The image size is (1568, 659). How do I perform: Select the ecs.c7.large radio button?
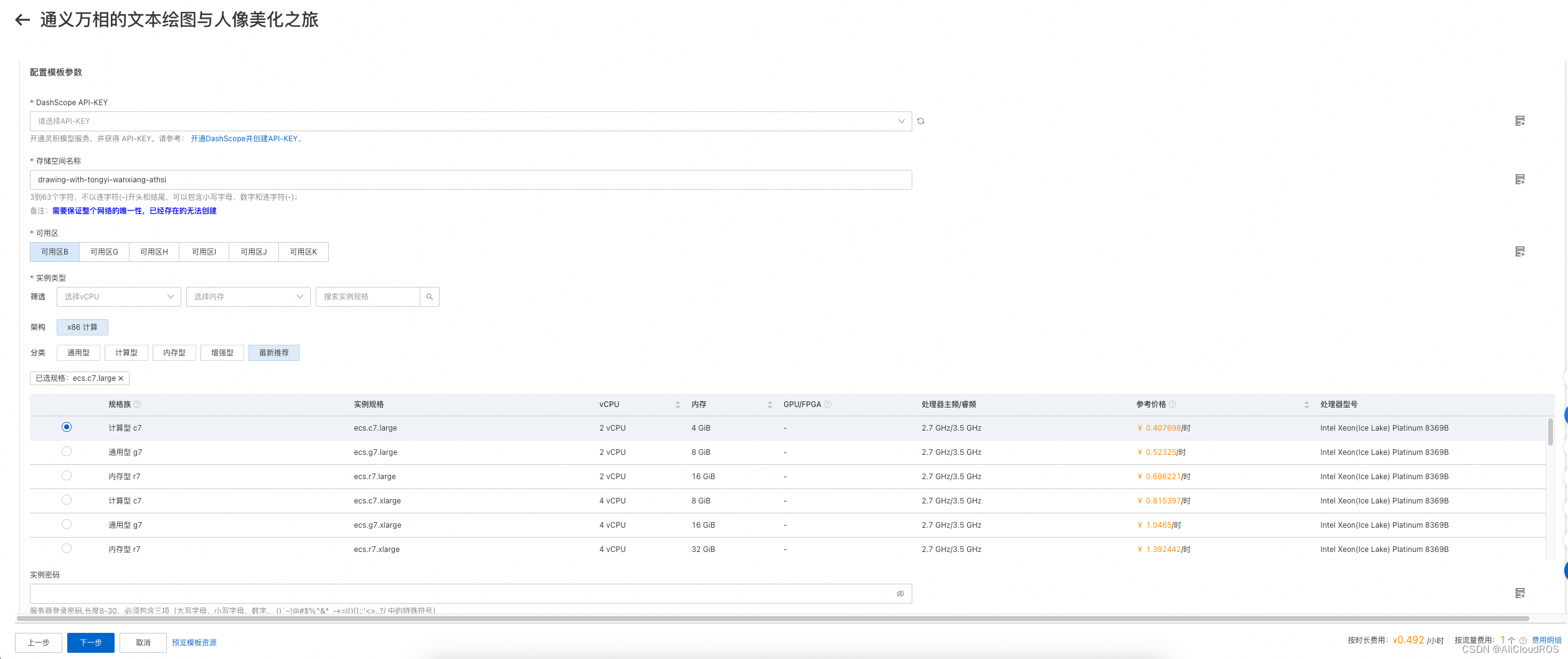(x=67, y=427)
